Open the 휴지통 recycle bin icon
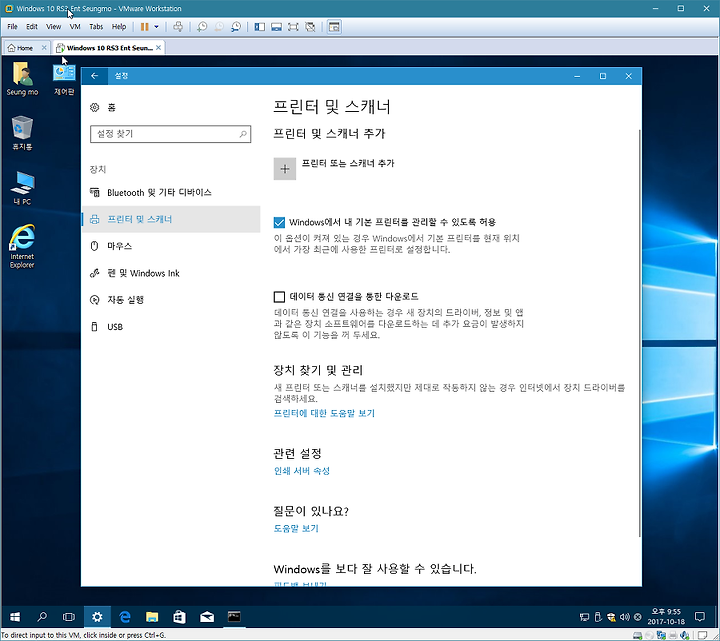 [x=22, y=133]
